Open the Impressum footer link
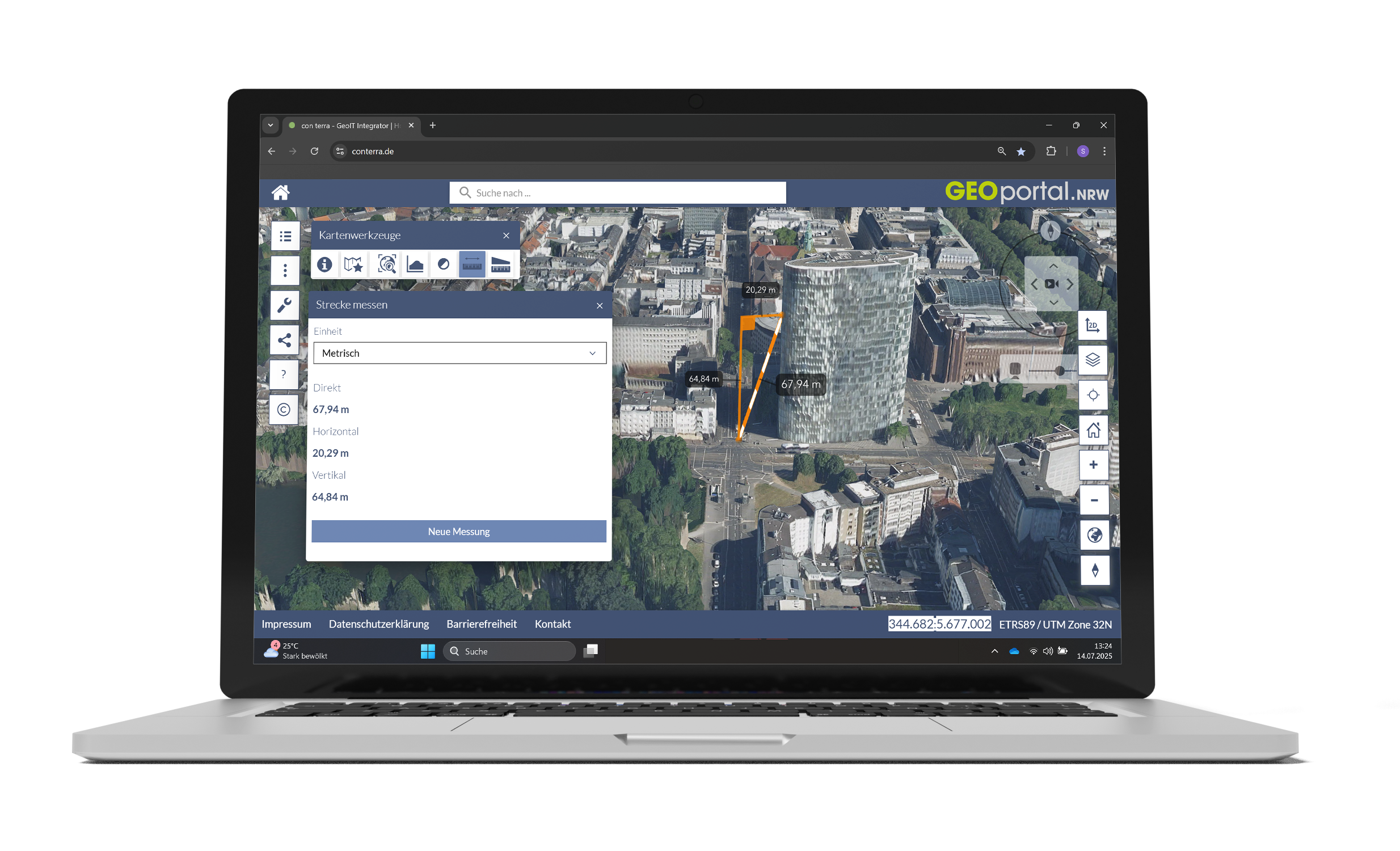The image size is (1400, 851). pos(286,624)
